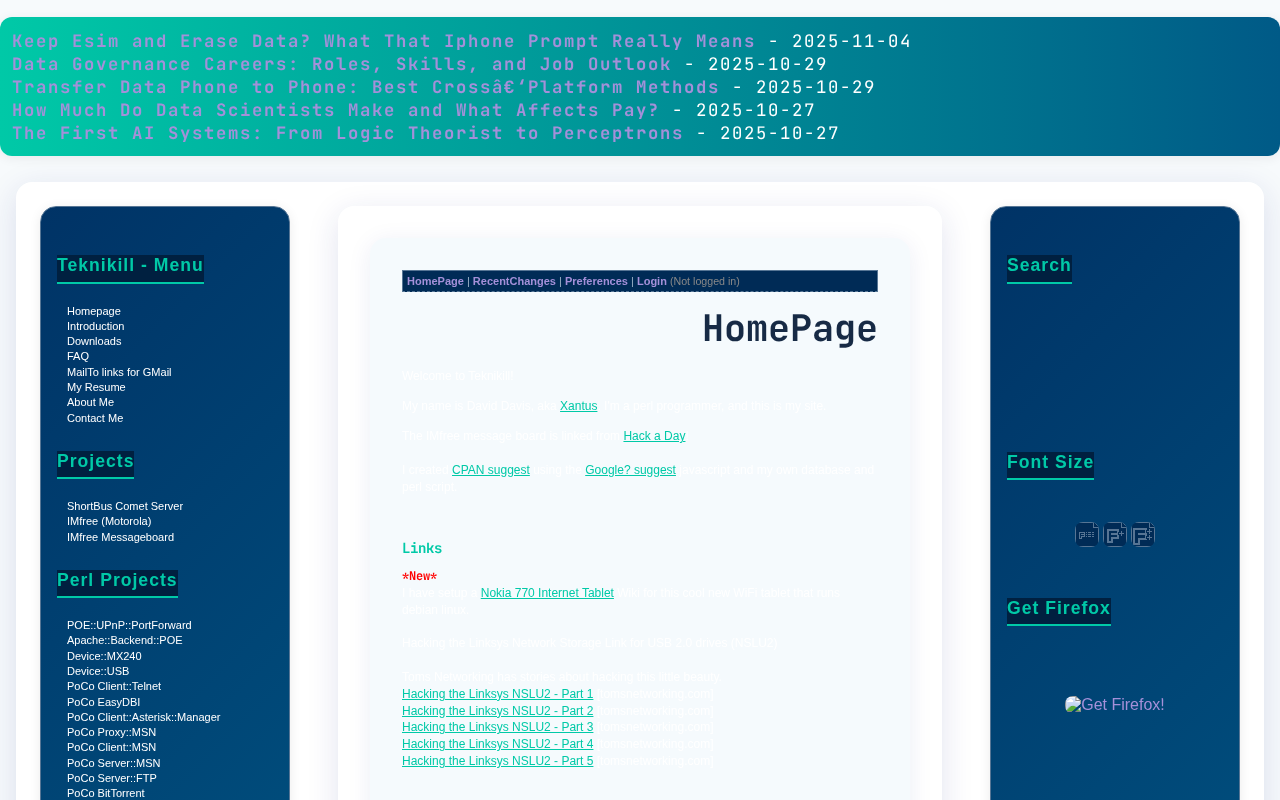The height and width of the screenshot is (800, 1280).
Task: Open the CPAN suggest link
Action: click(491, 470)
